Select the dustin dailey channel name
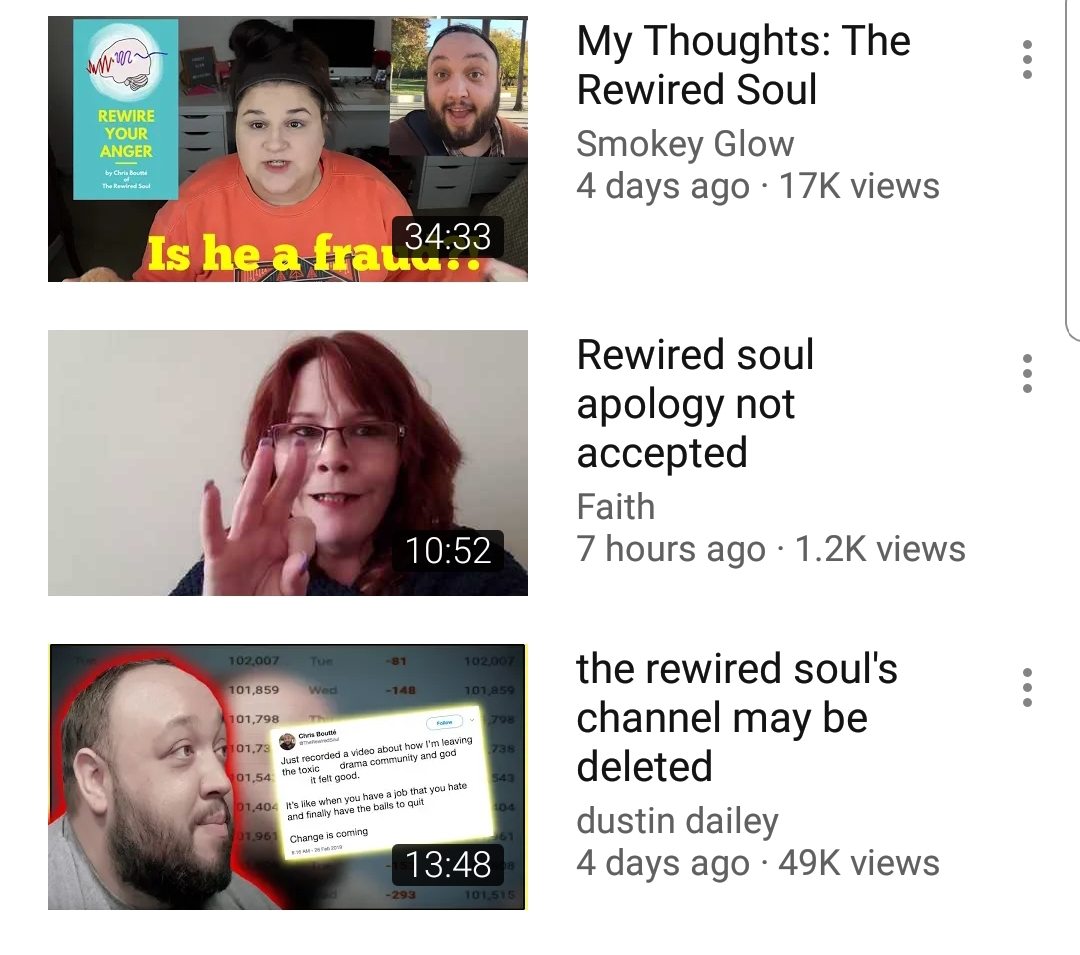 (677, 821)
